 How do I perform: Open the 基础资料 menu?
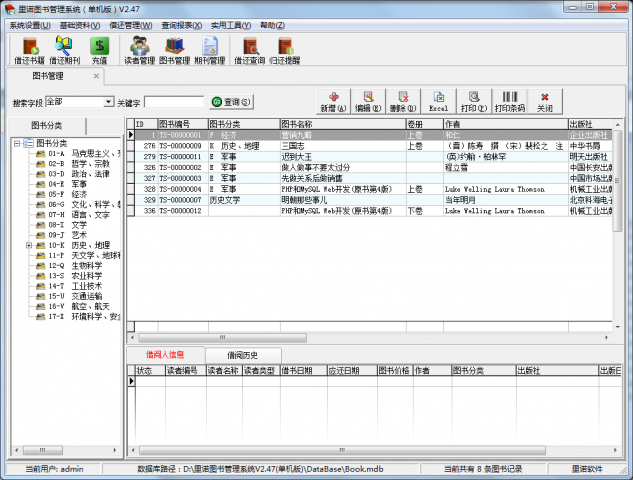coord(79,25)
